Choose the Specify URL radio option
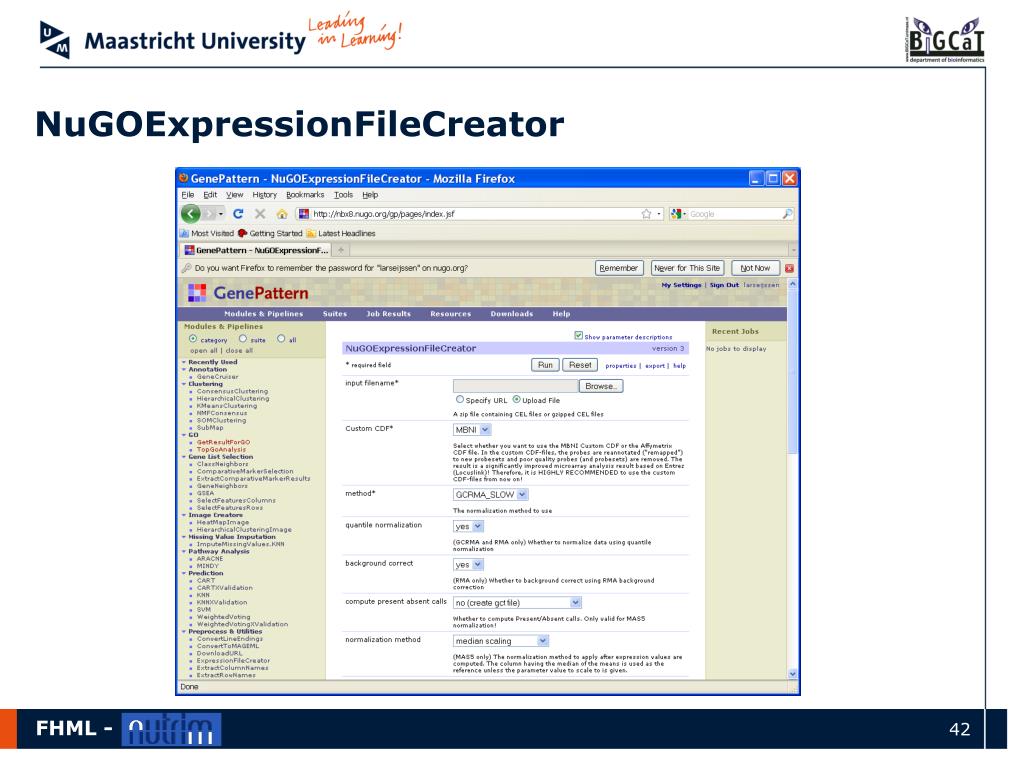Screen dimensions: 1024x768 pos(460,399)
